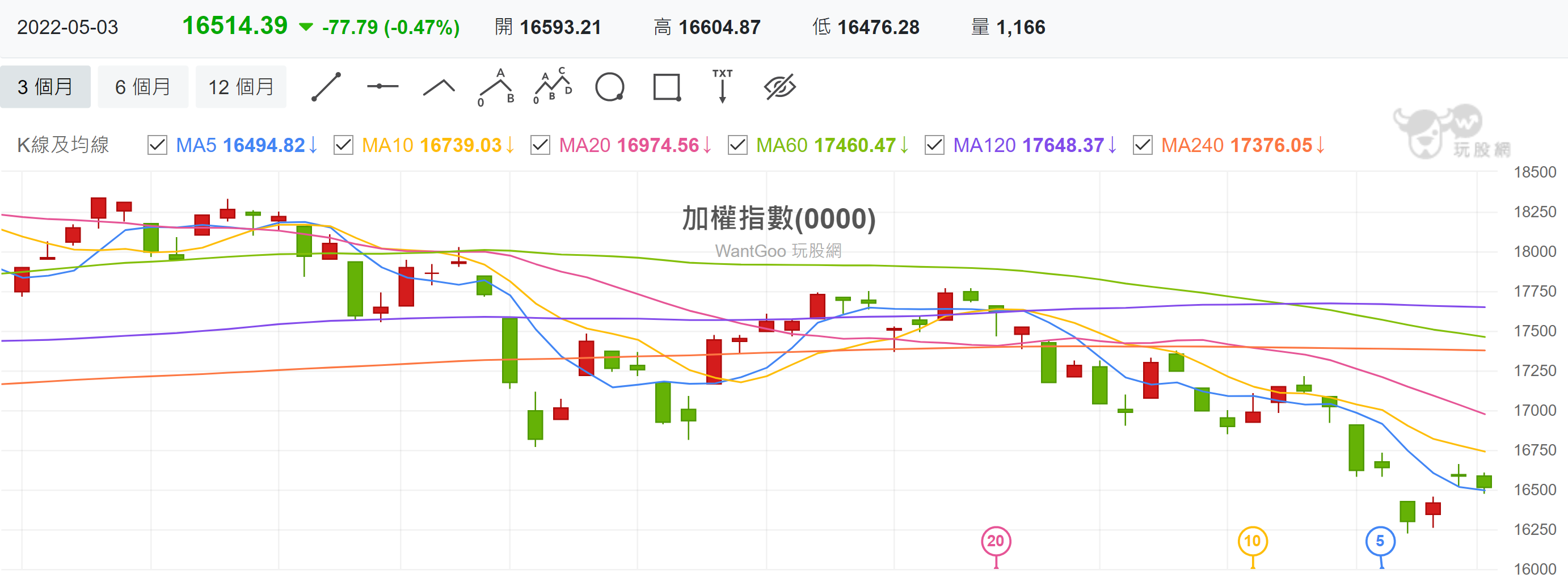Image resolution: width=1568 pixels, height=582 pixels.
Task: Select the circle drawing tool
Action: tap(610, 87)
